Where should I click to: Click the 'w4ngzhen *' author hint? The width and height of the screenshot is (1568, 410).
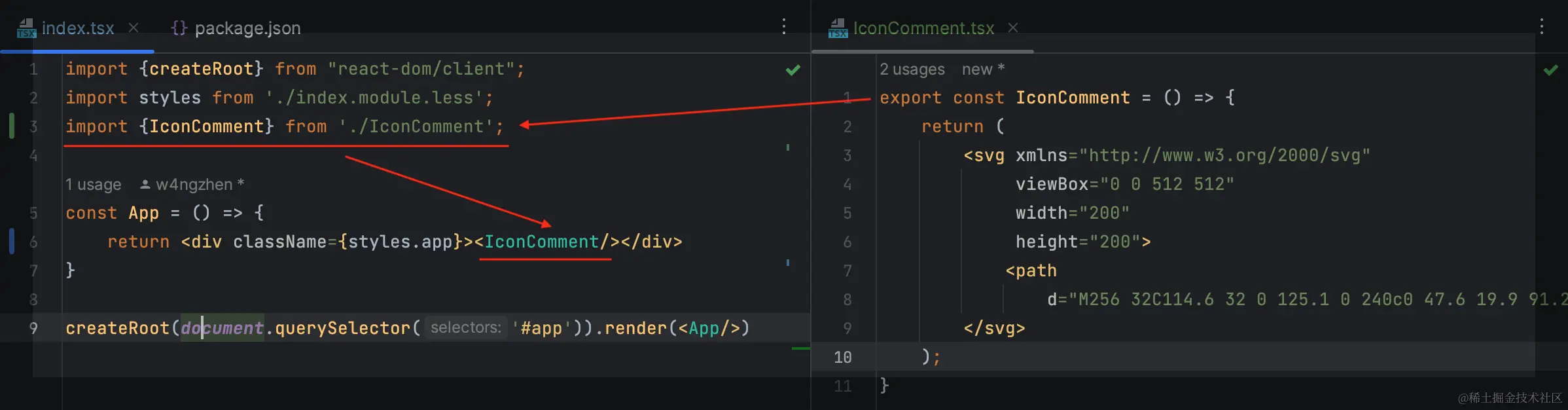pyautogui.click(x=192, y=185)
